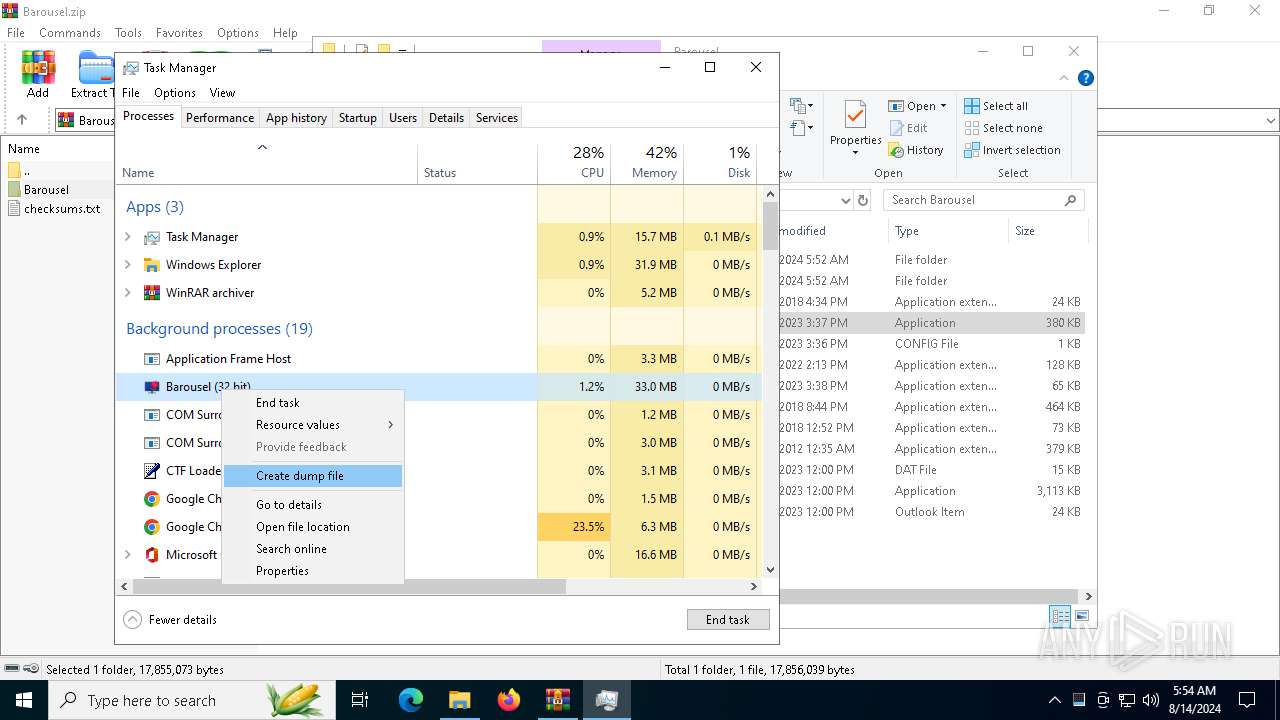Open Explorer help question mark icon
The image size is (1280, 720).
(x=1086, y=78)
